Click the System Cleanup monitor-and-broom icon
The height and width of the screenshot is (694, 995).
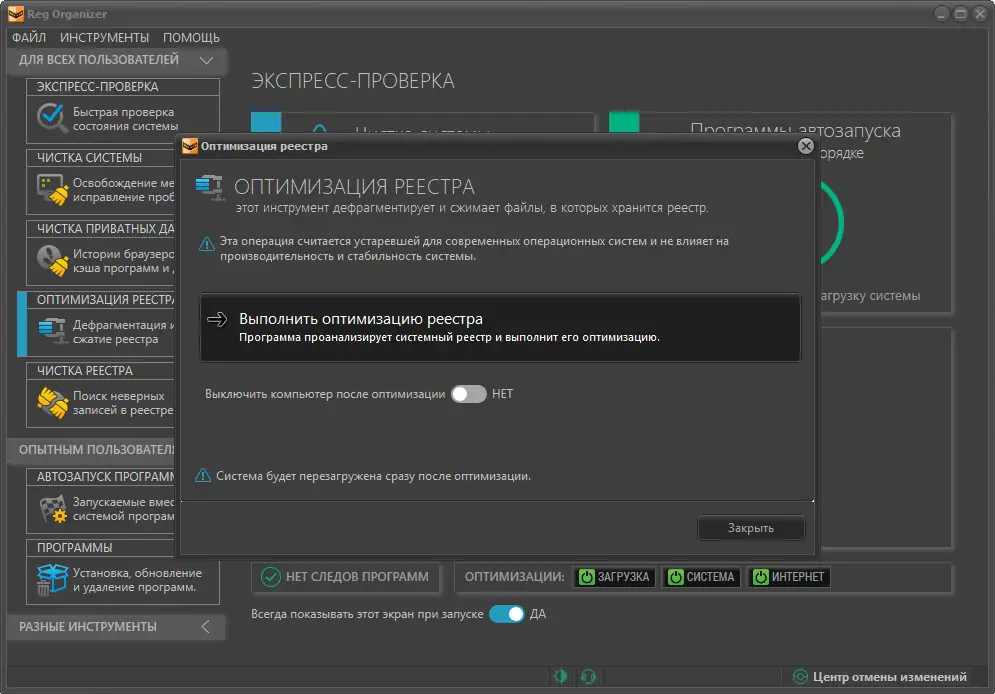(52, 190)
